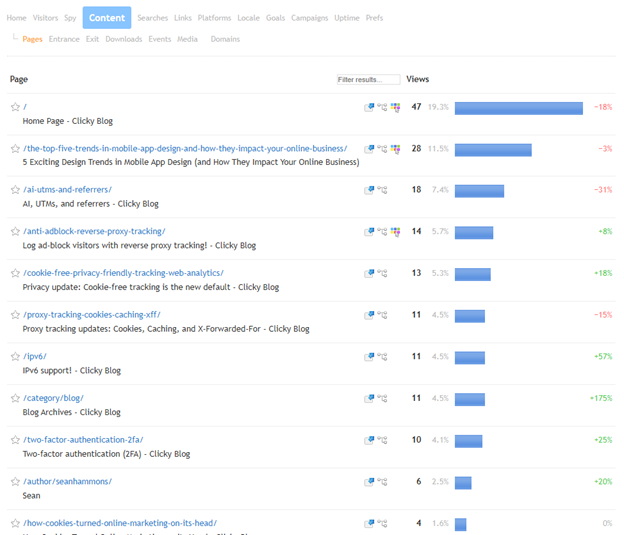Click the path flow icon for /ai-utms-and-referrers/
Screen dimensions: 624x535
(x=382, y=190)
